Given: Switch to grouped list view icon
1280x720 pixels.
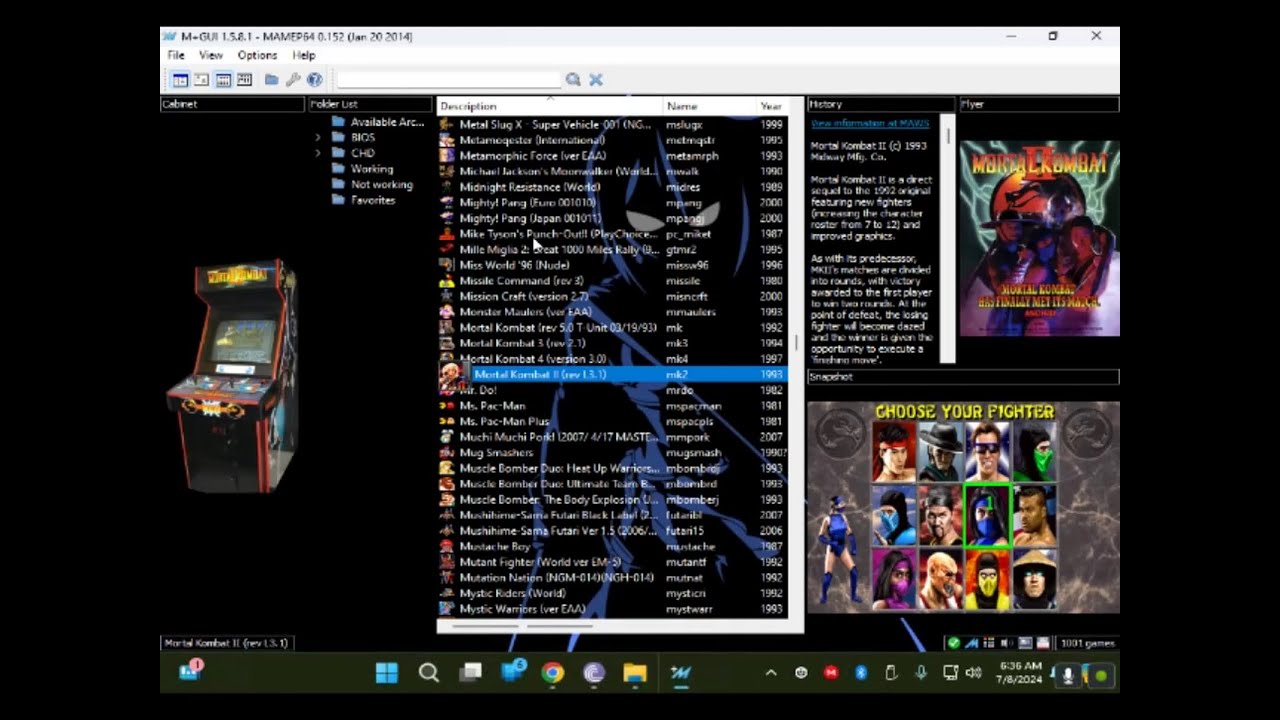Looking at the screenshot, I should point(244,80).
